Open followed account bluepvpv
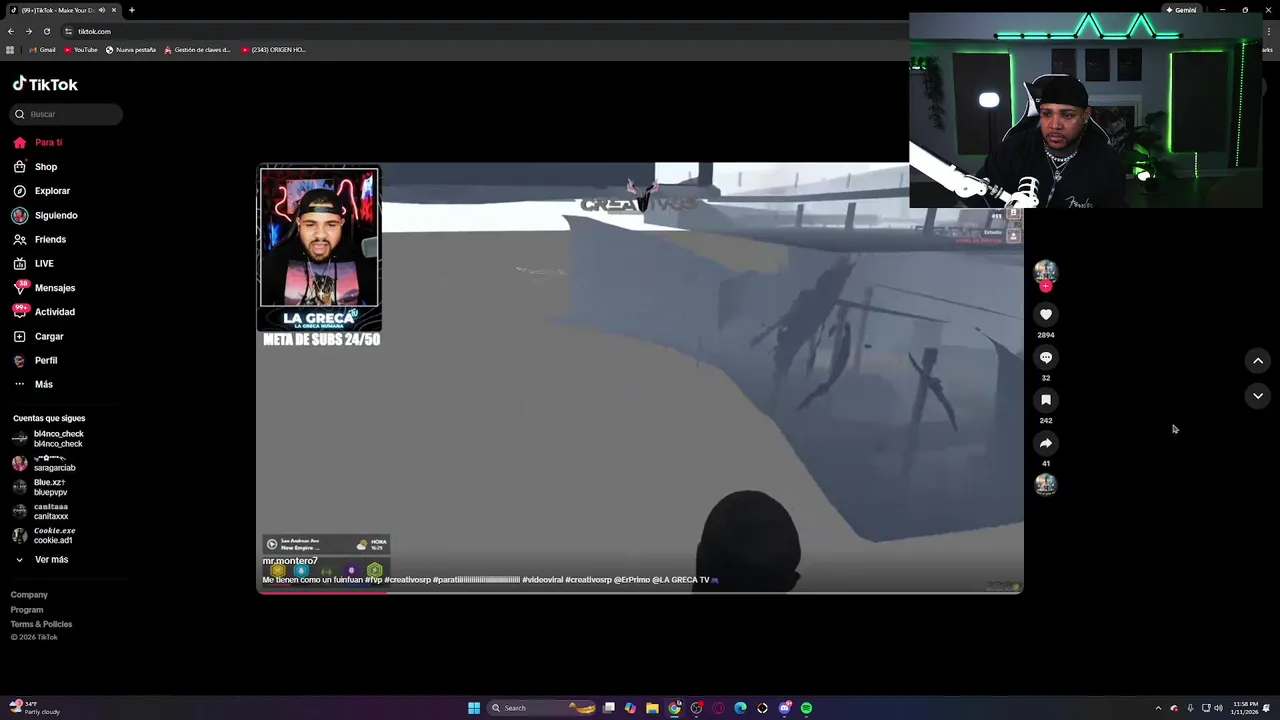 coord(40,488)
